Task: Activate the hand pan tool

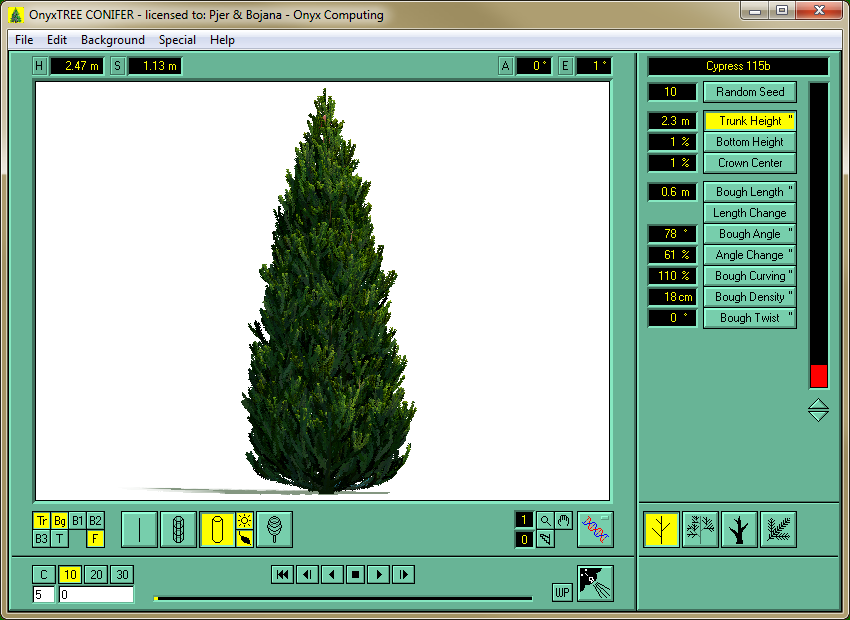Action: click(563, 520)
